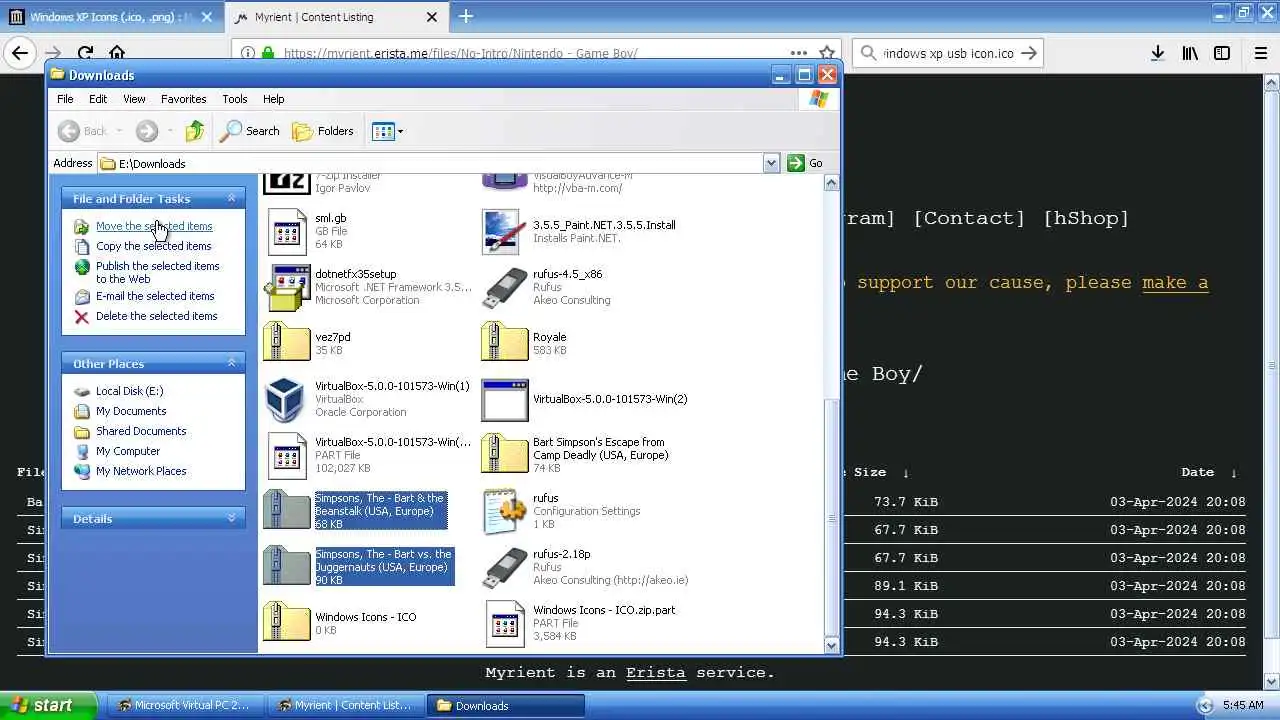Image resolution: width=1280 pixels, height=720 pixels.
Task: Click the Up folder toolbar icon
Action: click(195, 131)
